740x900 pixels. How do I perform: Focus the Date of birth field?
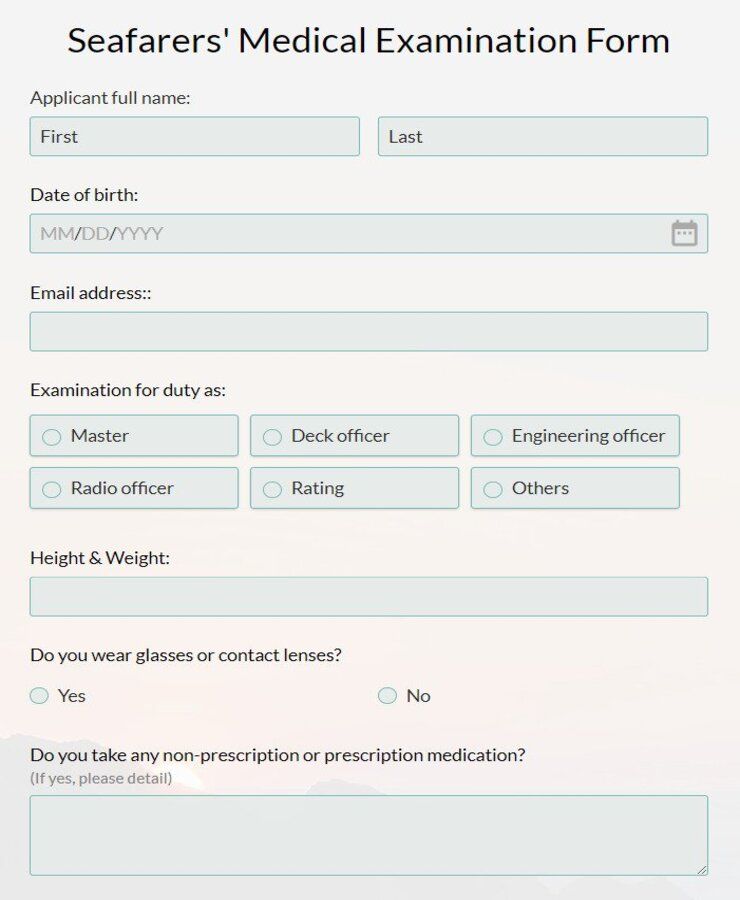[300, 233]
